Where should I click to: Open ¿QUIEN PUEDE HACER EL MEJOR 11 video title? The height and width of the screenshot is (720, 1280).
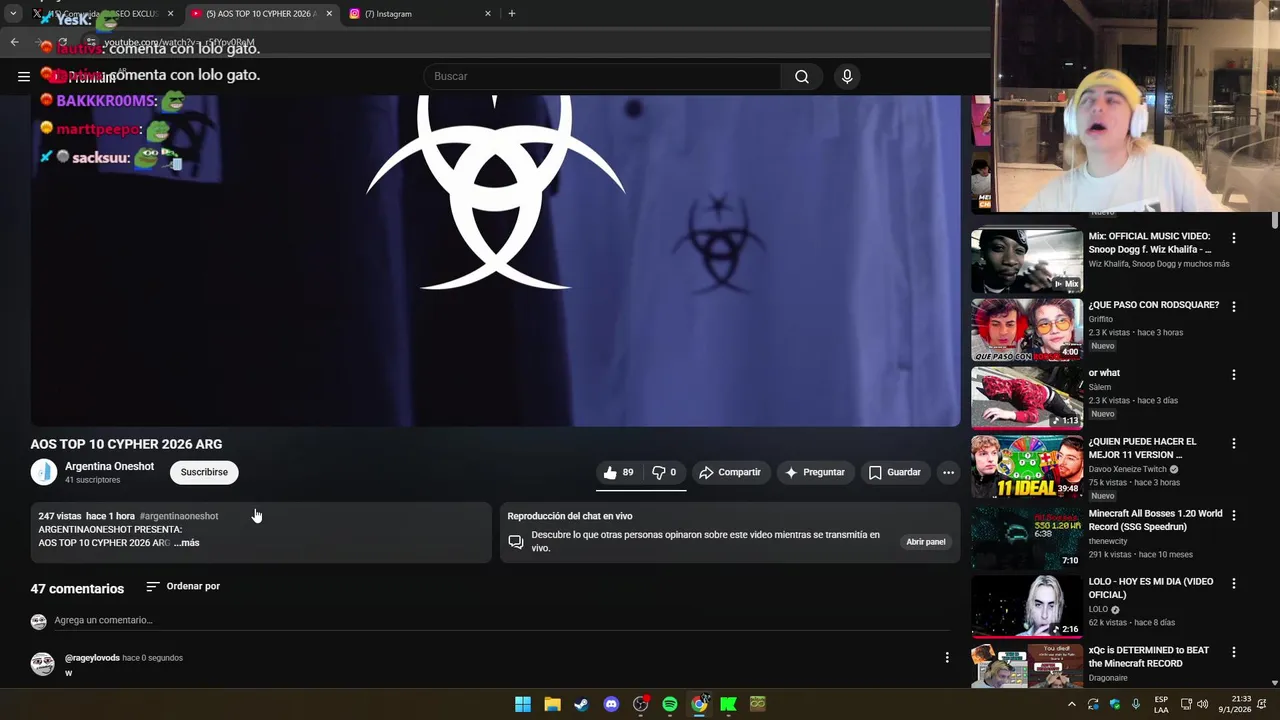coord(1142,448)
